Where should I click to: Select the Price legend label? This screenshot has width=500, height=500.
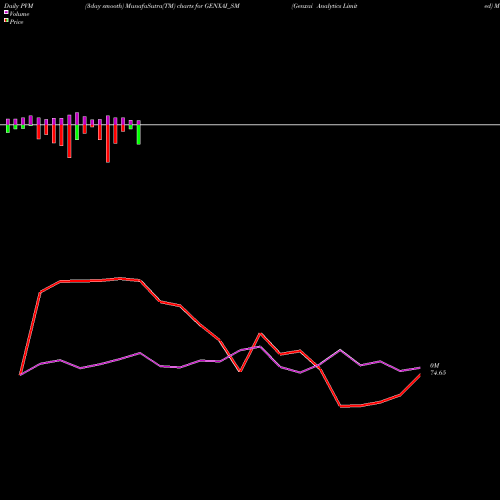pos(16,22)
